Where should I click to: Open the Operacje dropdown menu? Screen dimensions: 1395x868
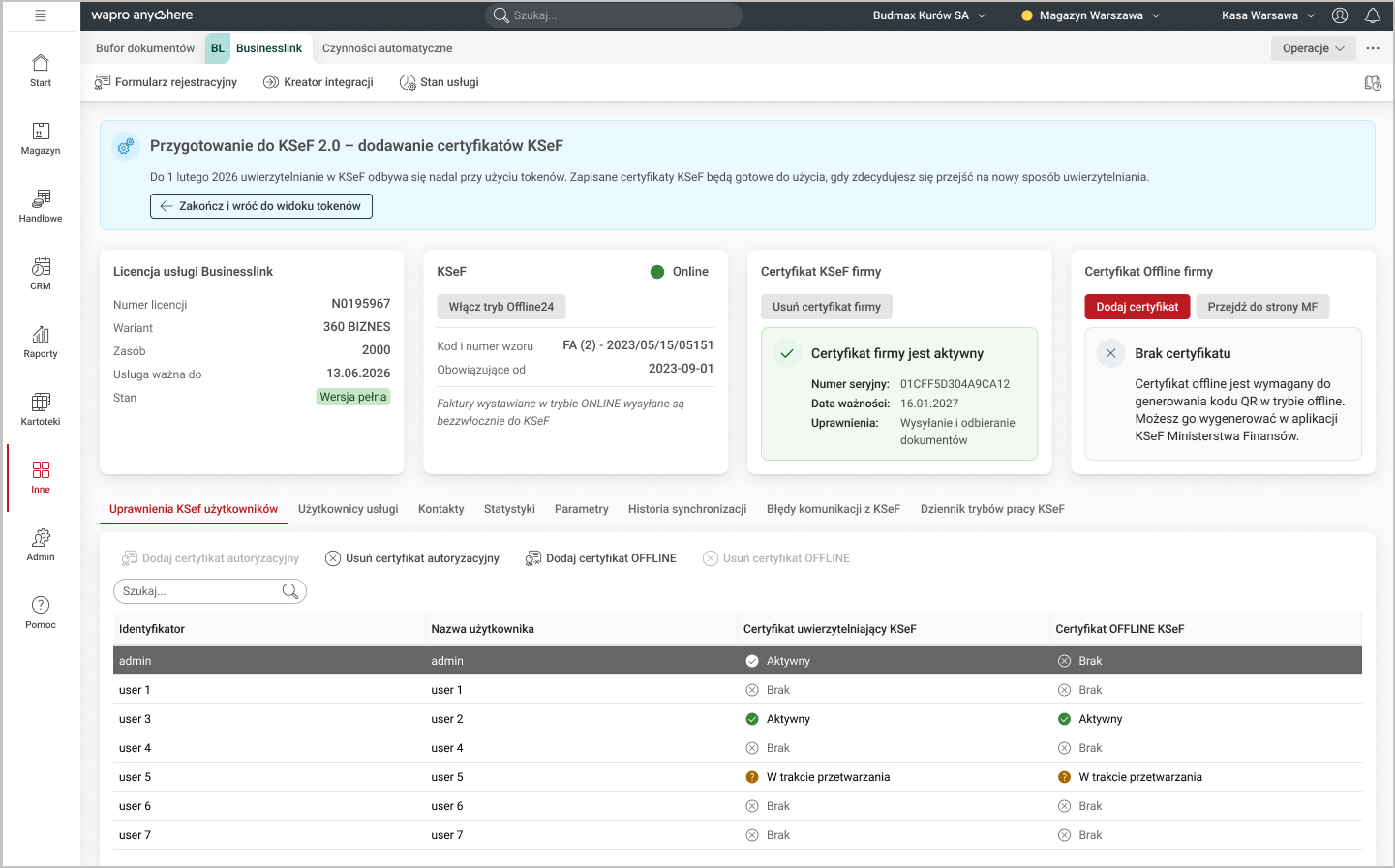[x=1313, y=48]
